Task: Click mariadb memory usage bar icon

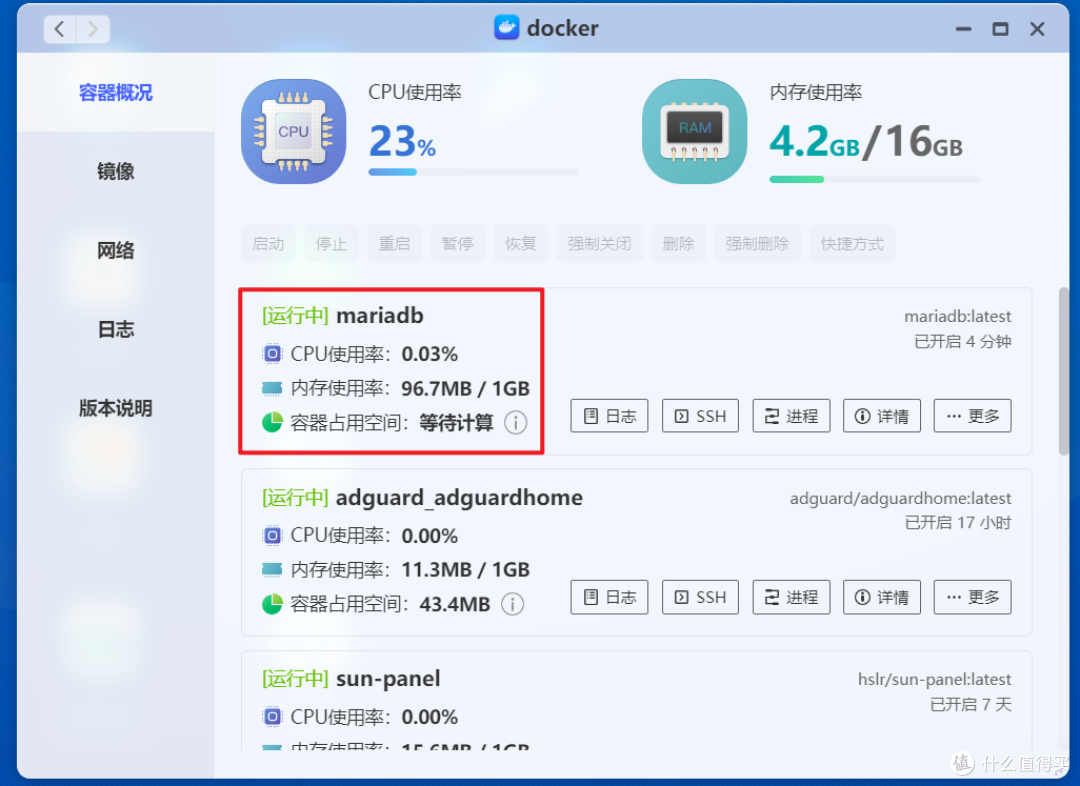Action: (x=272, y=389)
